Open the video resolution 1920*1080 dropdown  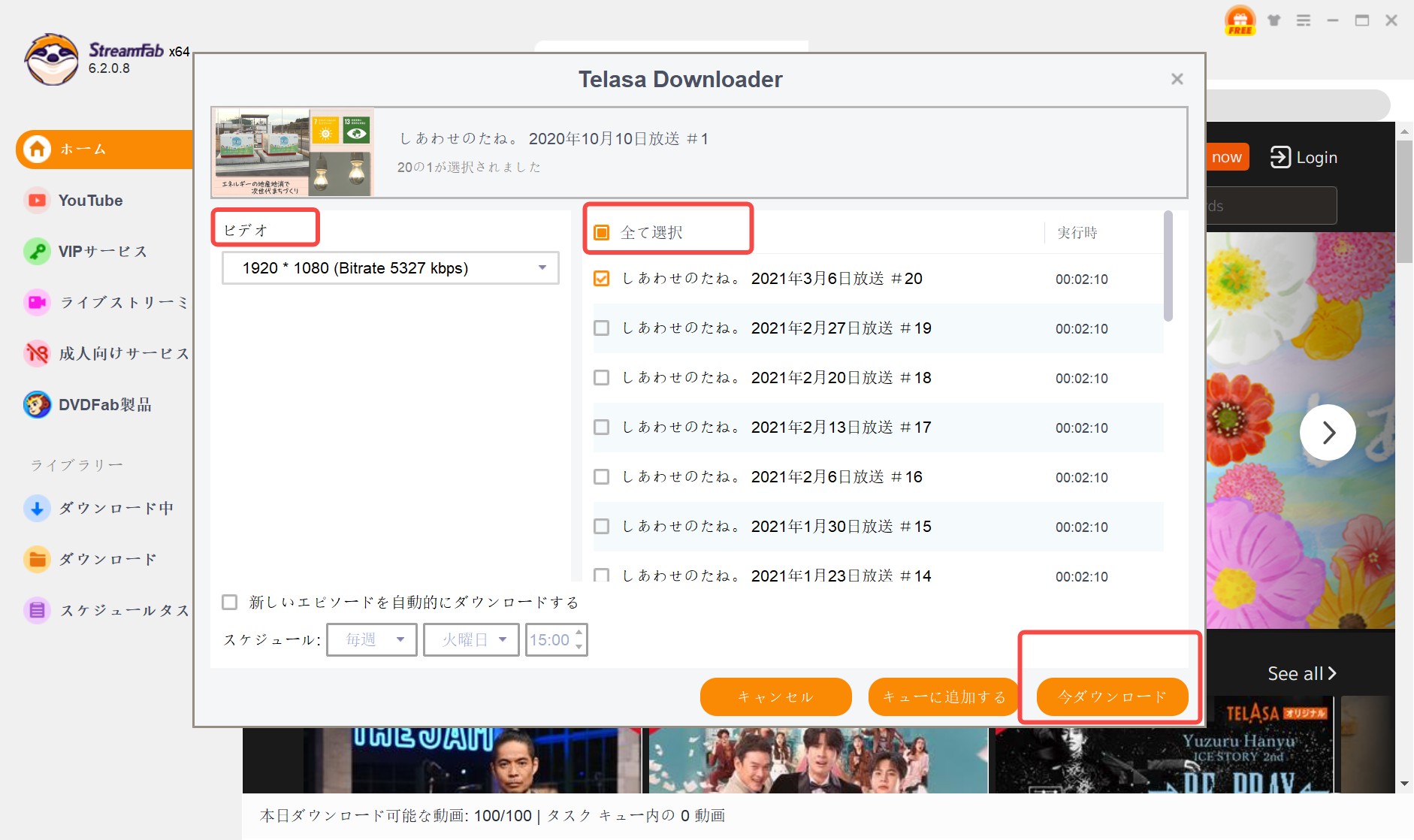click(391, 268)
